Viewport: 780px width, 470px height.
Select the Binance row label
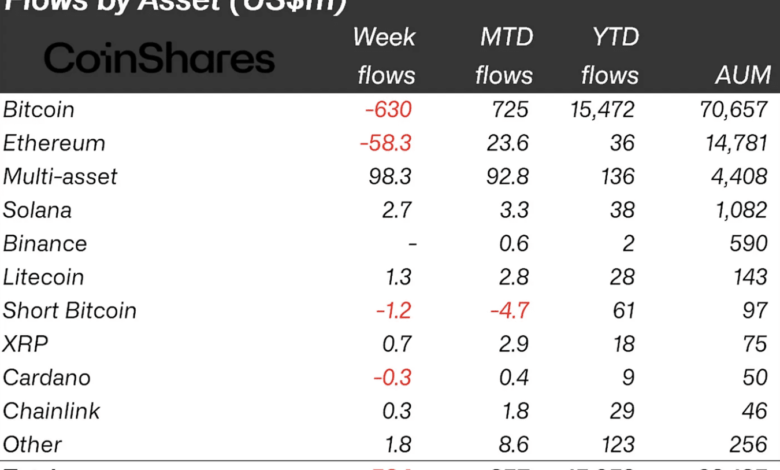click(x=45, y=244)
